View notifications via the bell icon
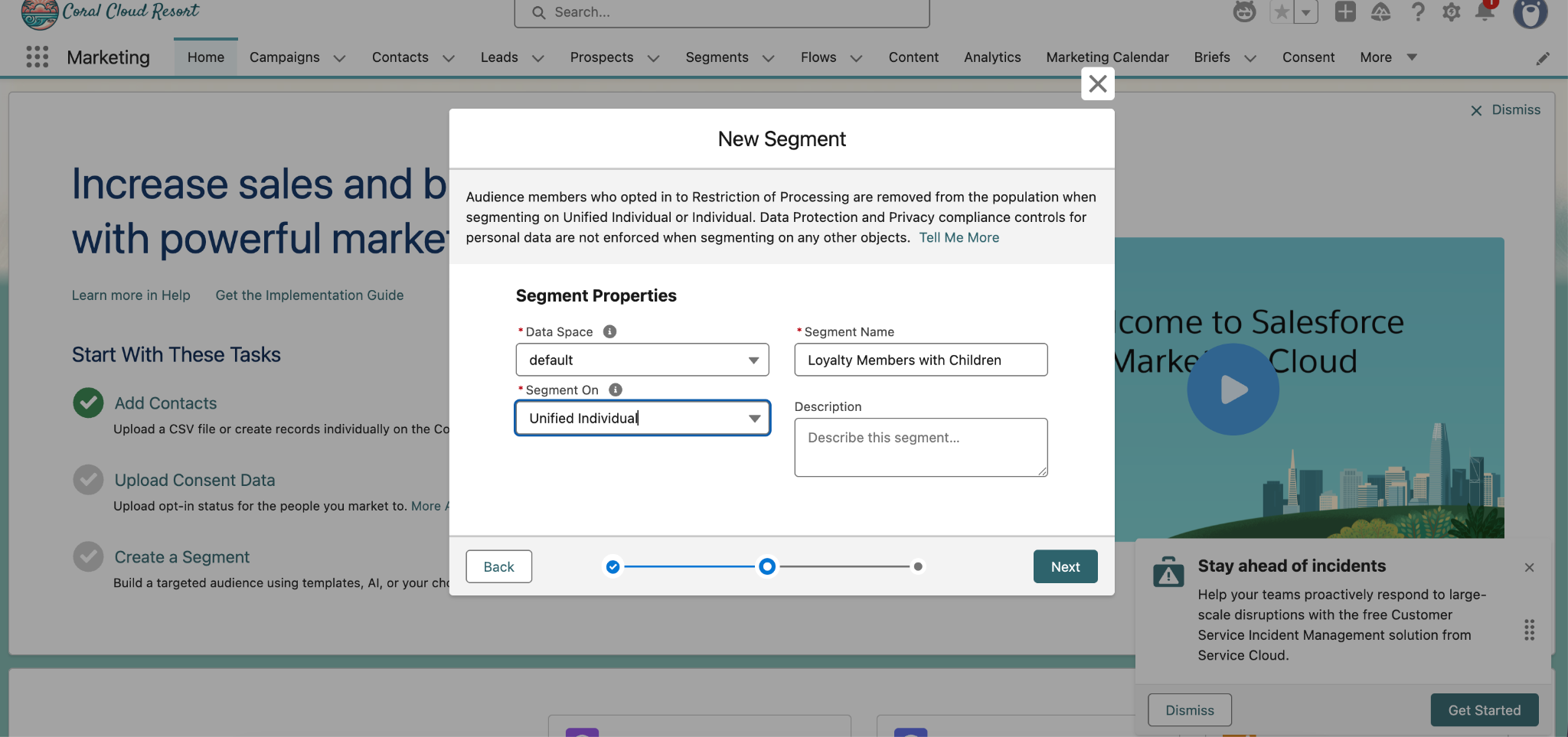Viewport: 1568px width, 737px height. click(1485, 11)
